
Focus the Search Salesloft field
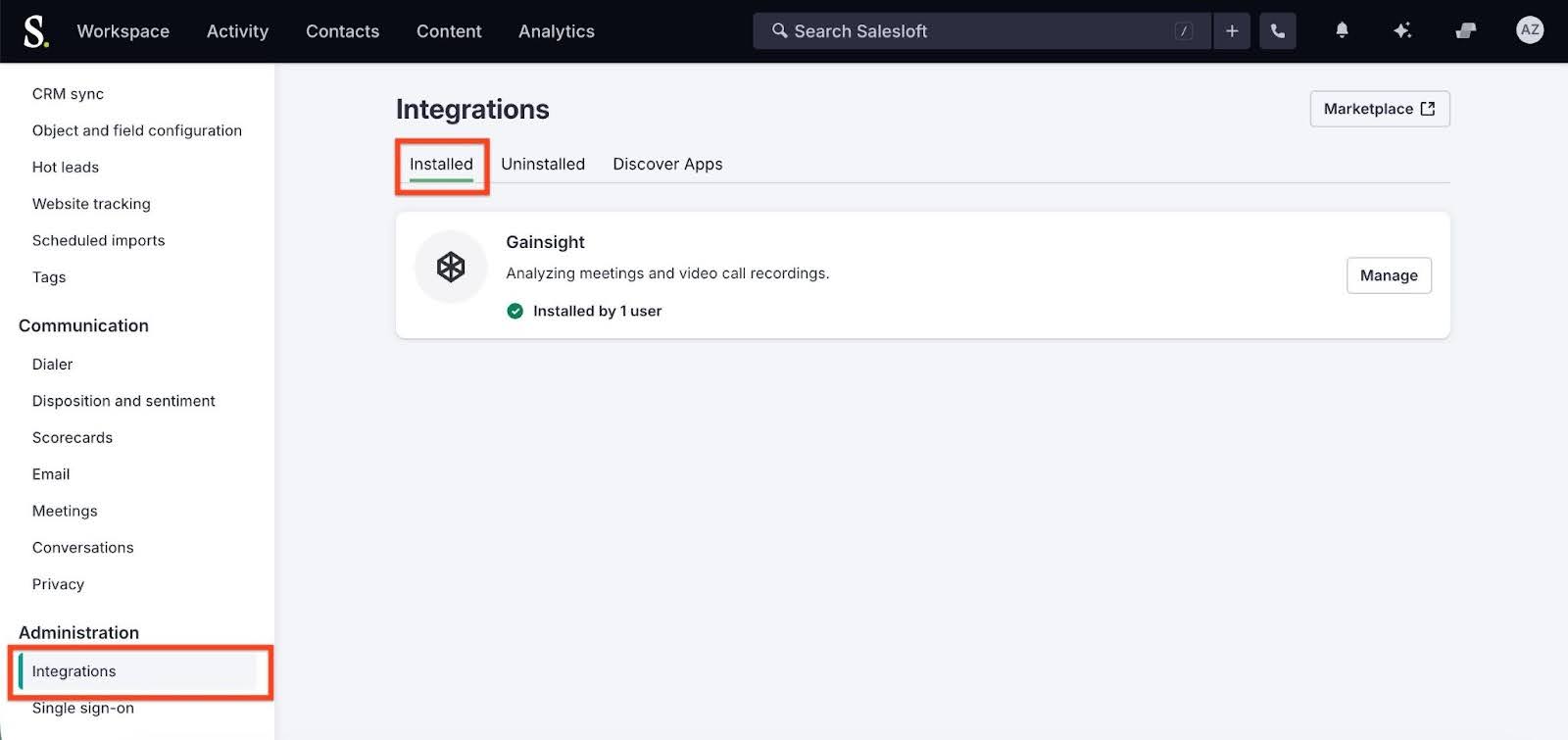[x=982, y=31]
